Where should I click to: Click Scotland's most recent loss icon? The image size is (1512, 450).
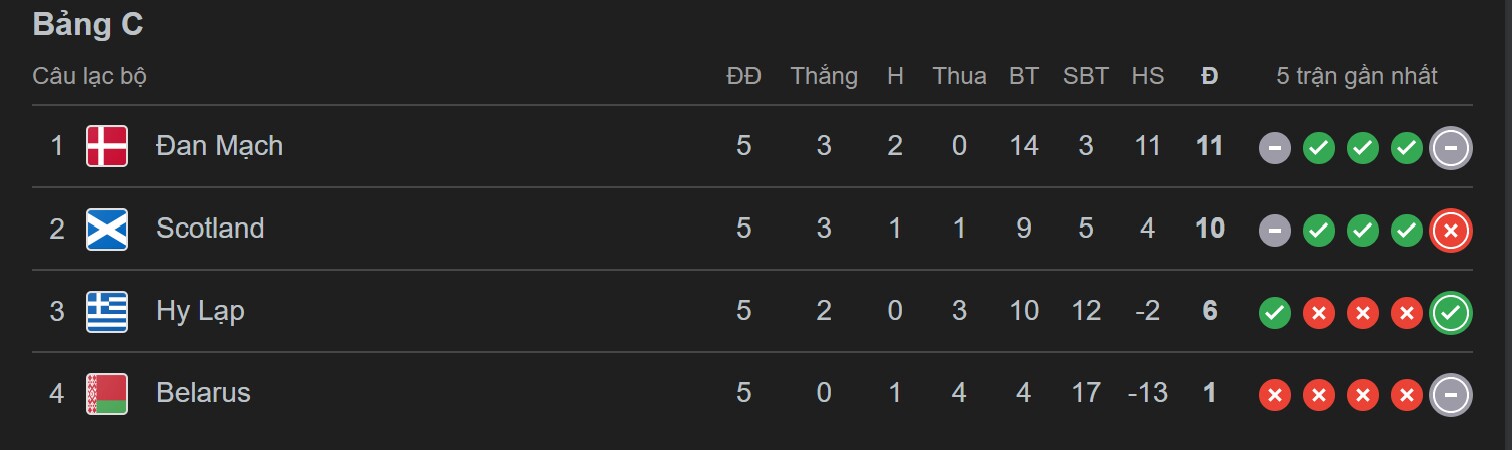1451,232
